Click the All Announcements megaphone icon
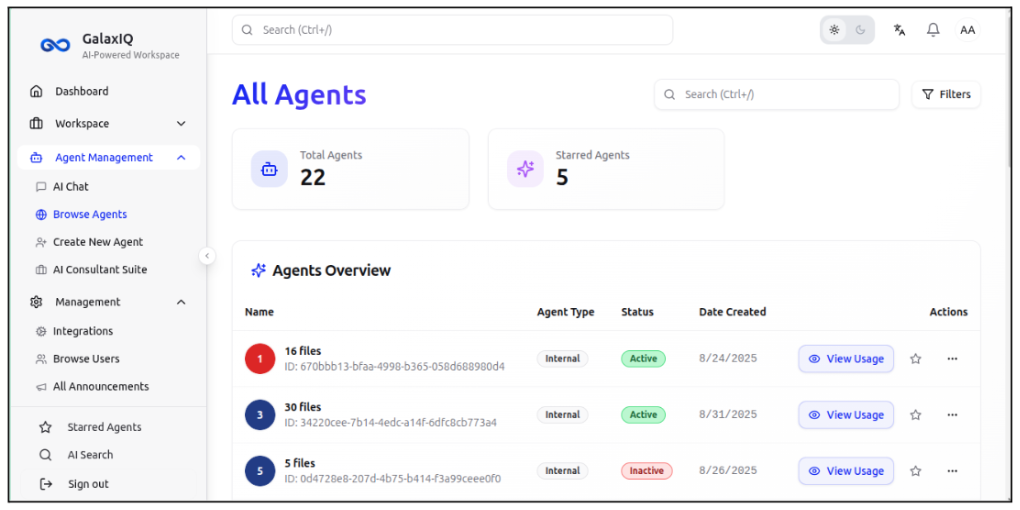 click(x=41, y=387)
